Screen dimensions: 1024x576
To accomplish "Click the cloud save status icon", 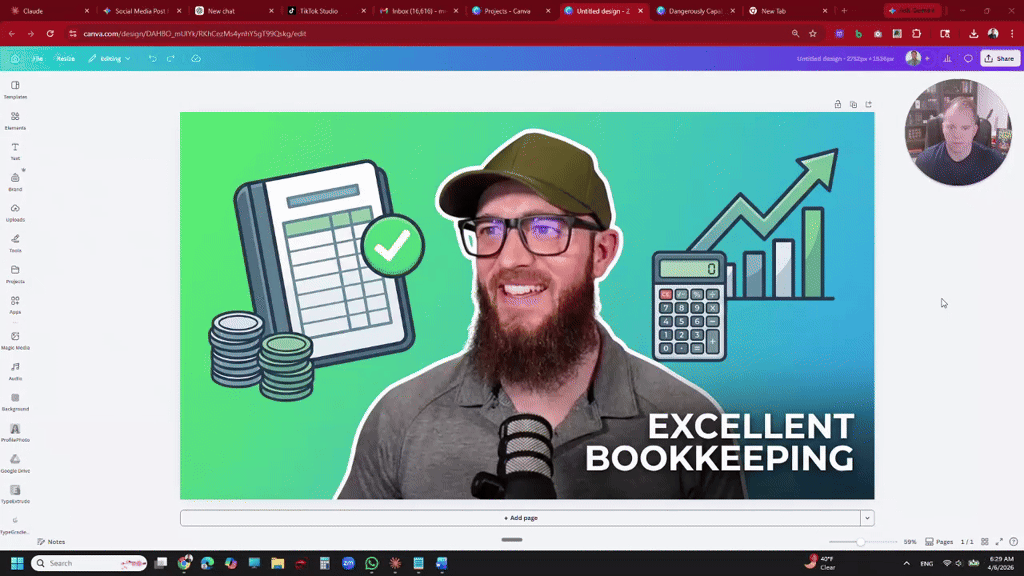I will (x=196, y=58).
